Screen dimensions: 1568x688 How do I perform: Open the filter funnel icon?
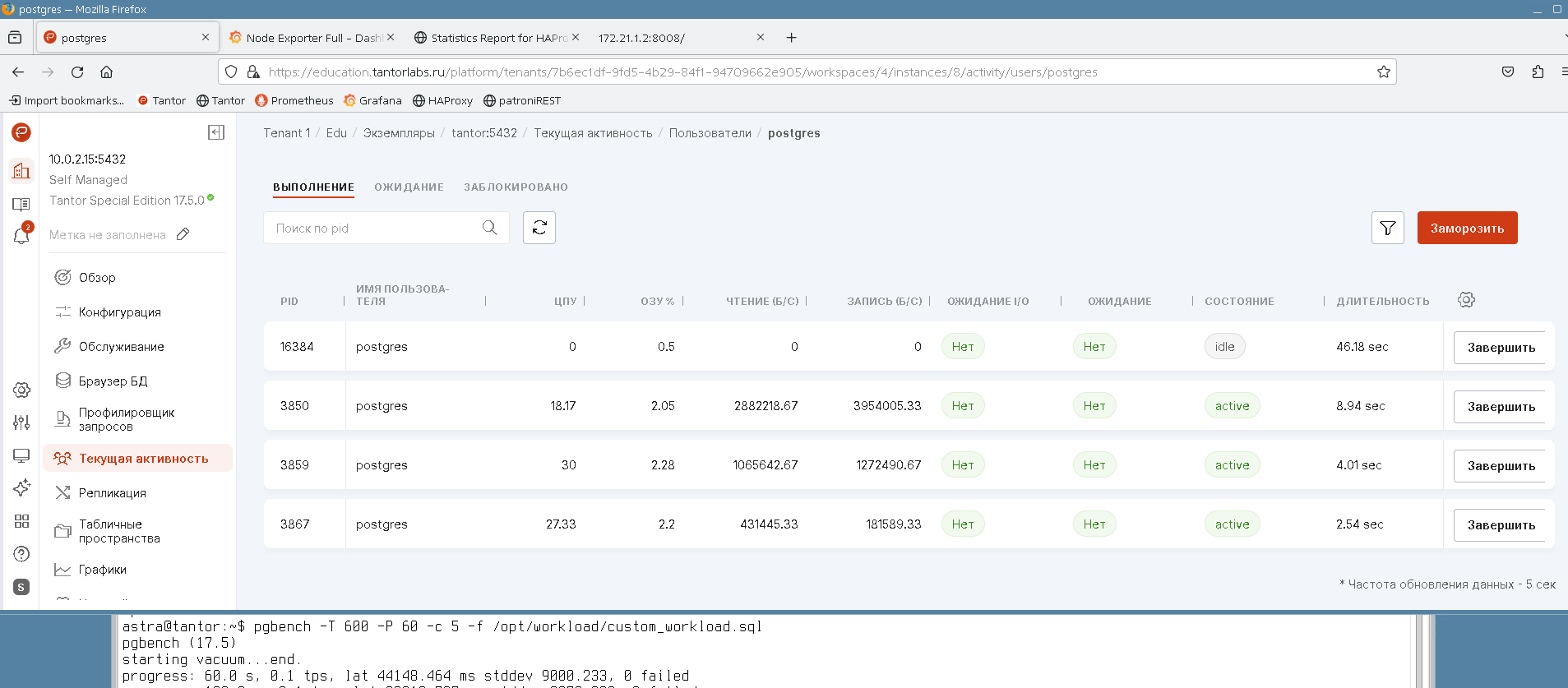click(1387, 228)
